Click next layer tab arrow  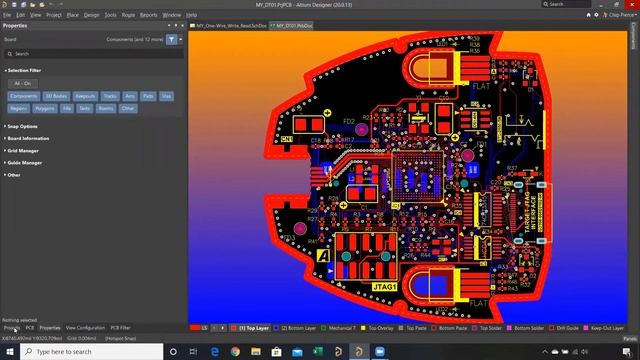(222, 328)
